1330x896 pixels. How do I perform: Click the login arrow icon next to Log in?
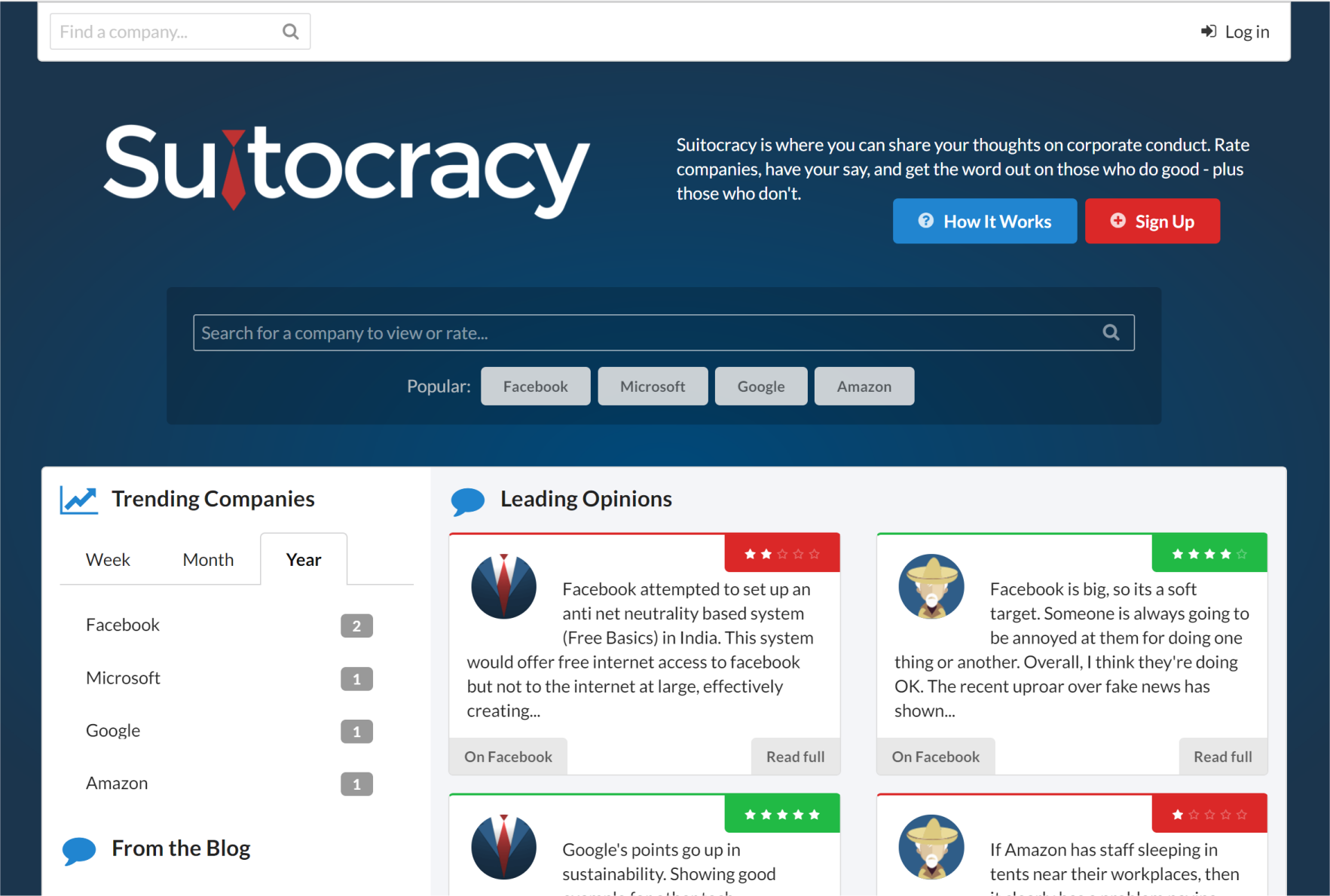[1207, 30]
